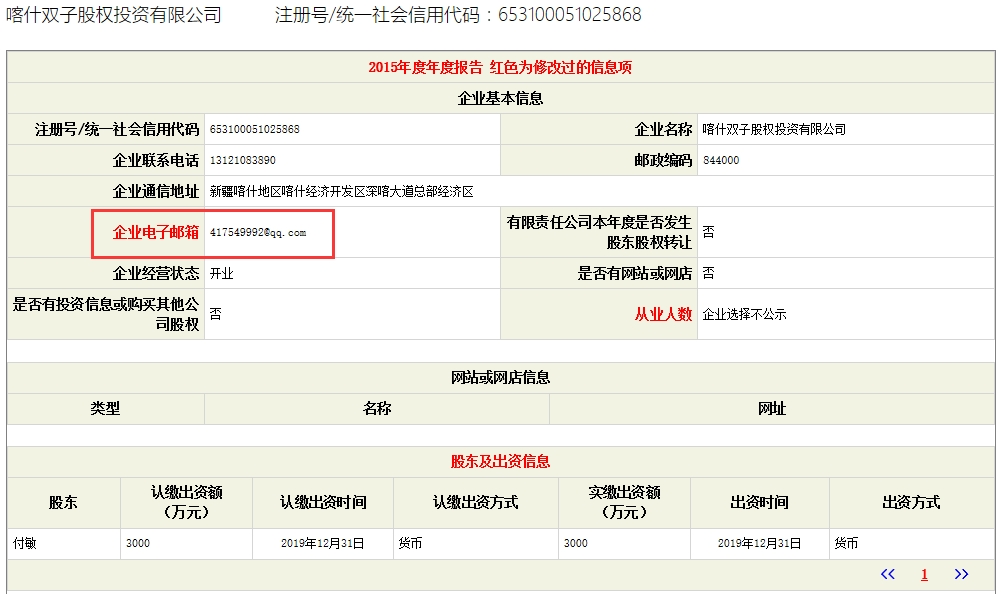
Task: Select the 2015年度年度报告 red heading
Action: (x=500, y=68)
